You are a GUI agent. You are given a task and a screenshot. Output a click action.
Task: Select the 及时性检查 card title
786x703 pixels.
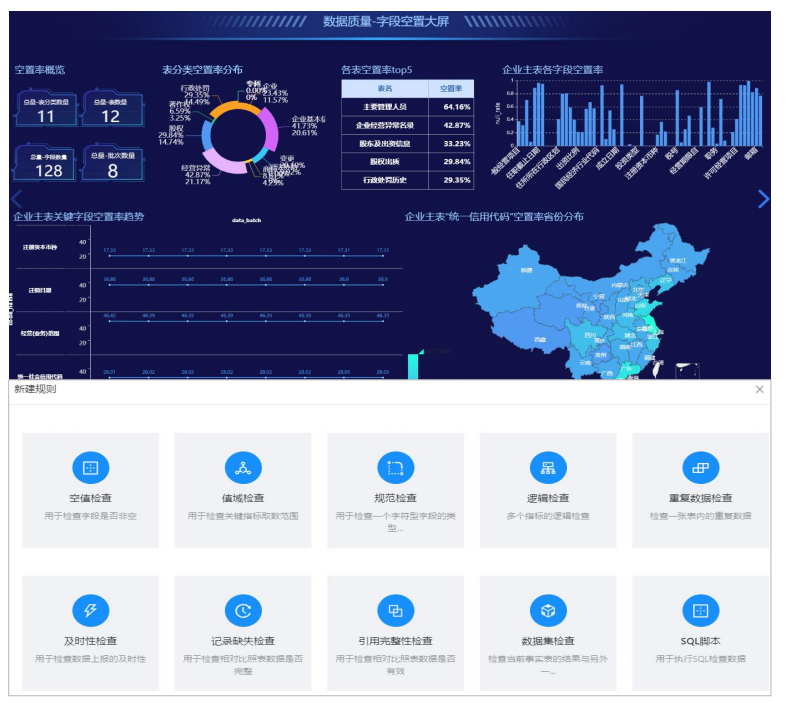[x=90, y=641]
